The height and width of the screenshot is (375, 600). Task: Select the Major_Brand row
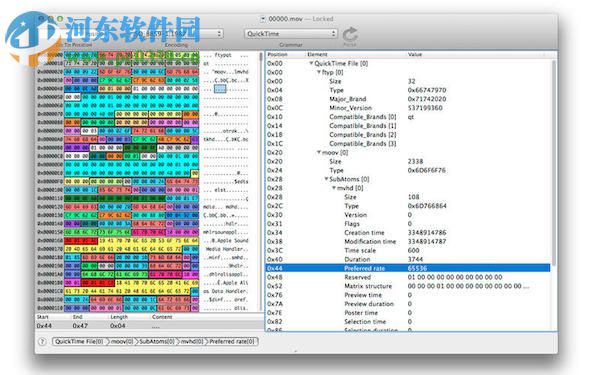408,99
